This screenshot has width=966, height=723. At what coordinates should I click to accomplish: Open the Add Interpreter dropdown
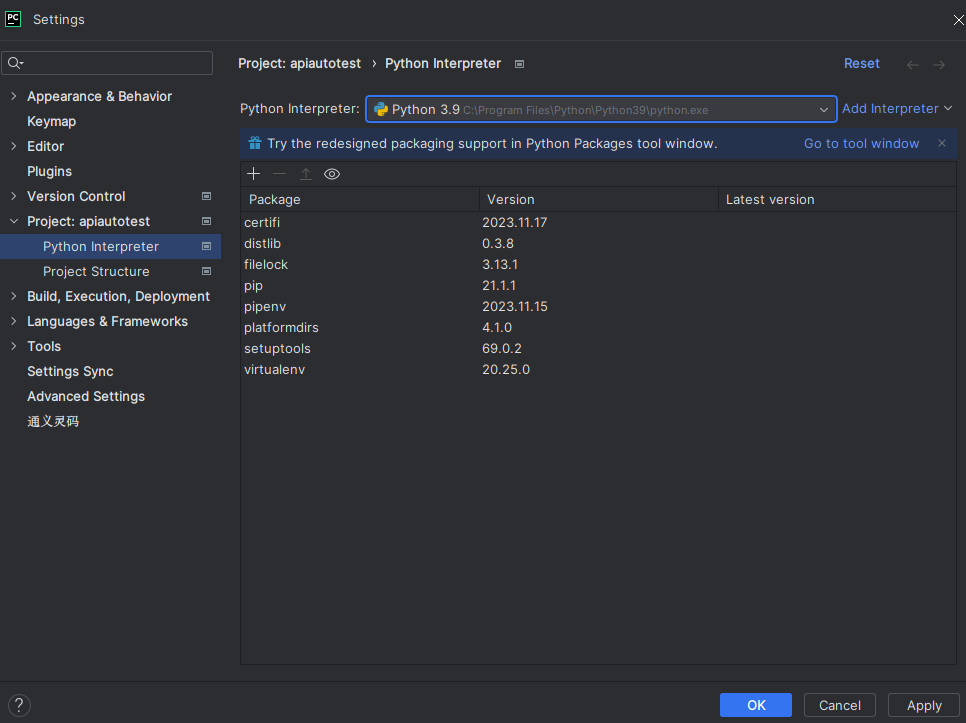coord(896,108)
